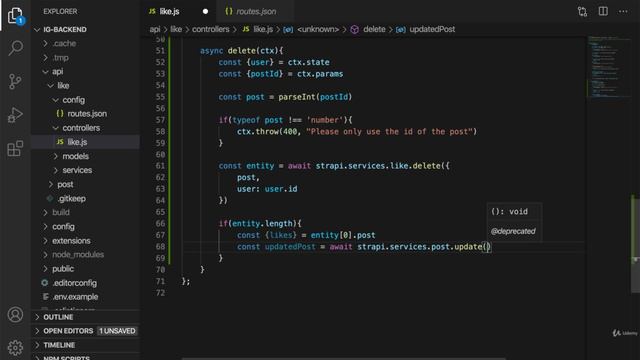Viewport: 640px width, 360px height.
Task: Open the More Actions ellipsis menu
Action: tap(623, 11)
